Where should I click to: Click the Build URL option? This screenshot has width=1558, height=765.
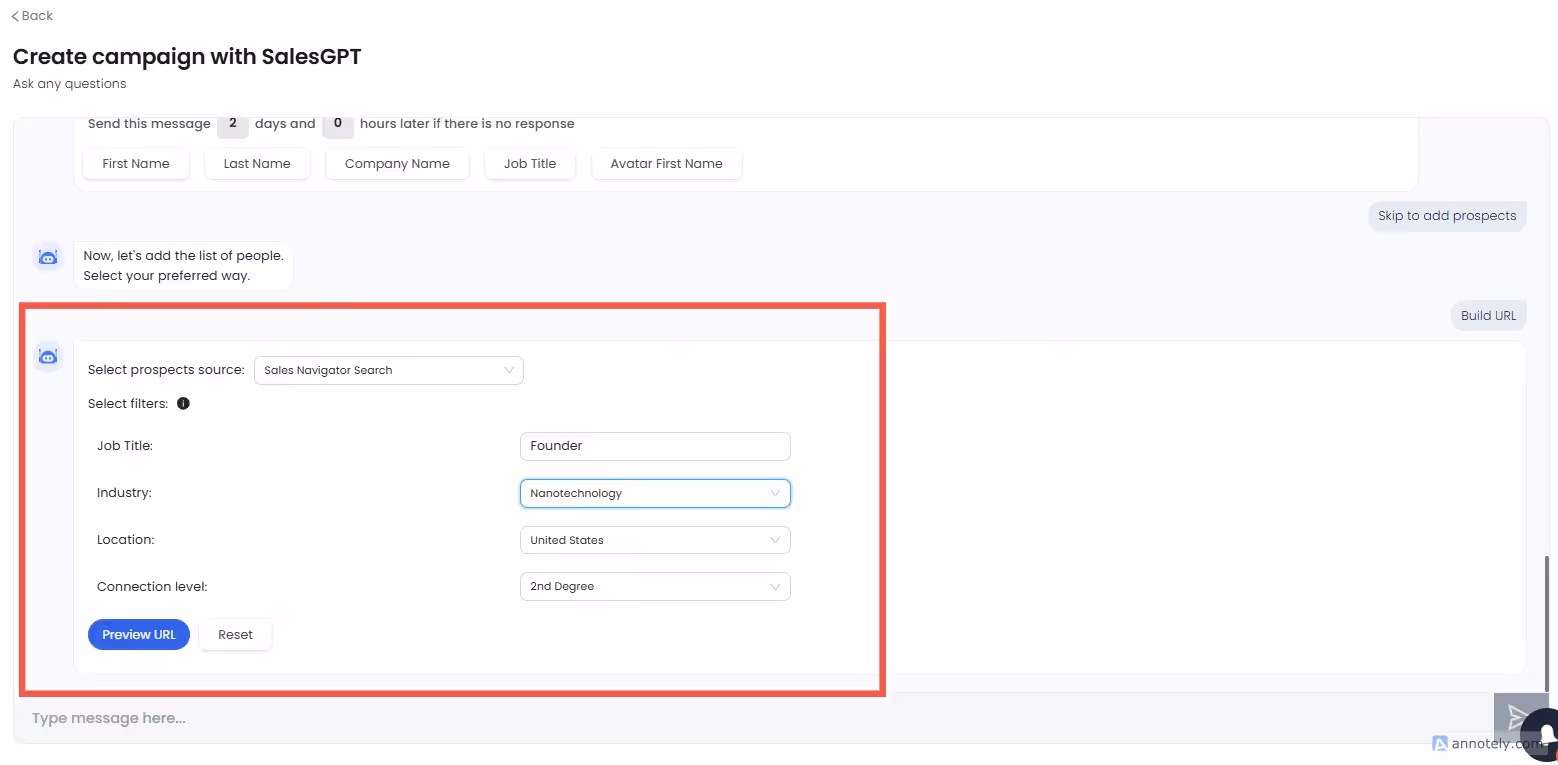pyautogui.click(x=1488, y=314)
